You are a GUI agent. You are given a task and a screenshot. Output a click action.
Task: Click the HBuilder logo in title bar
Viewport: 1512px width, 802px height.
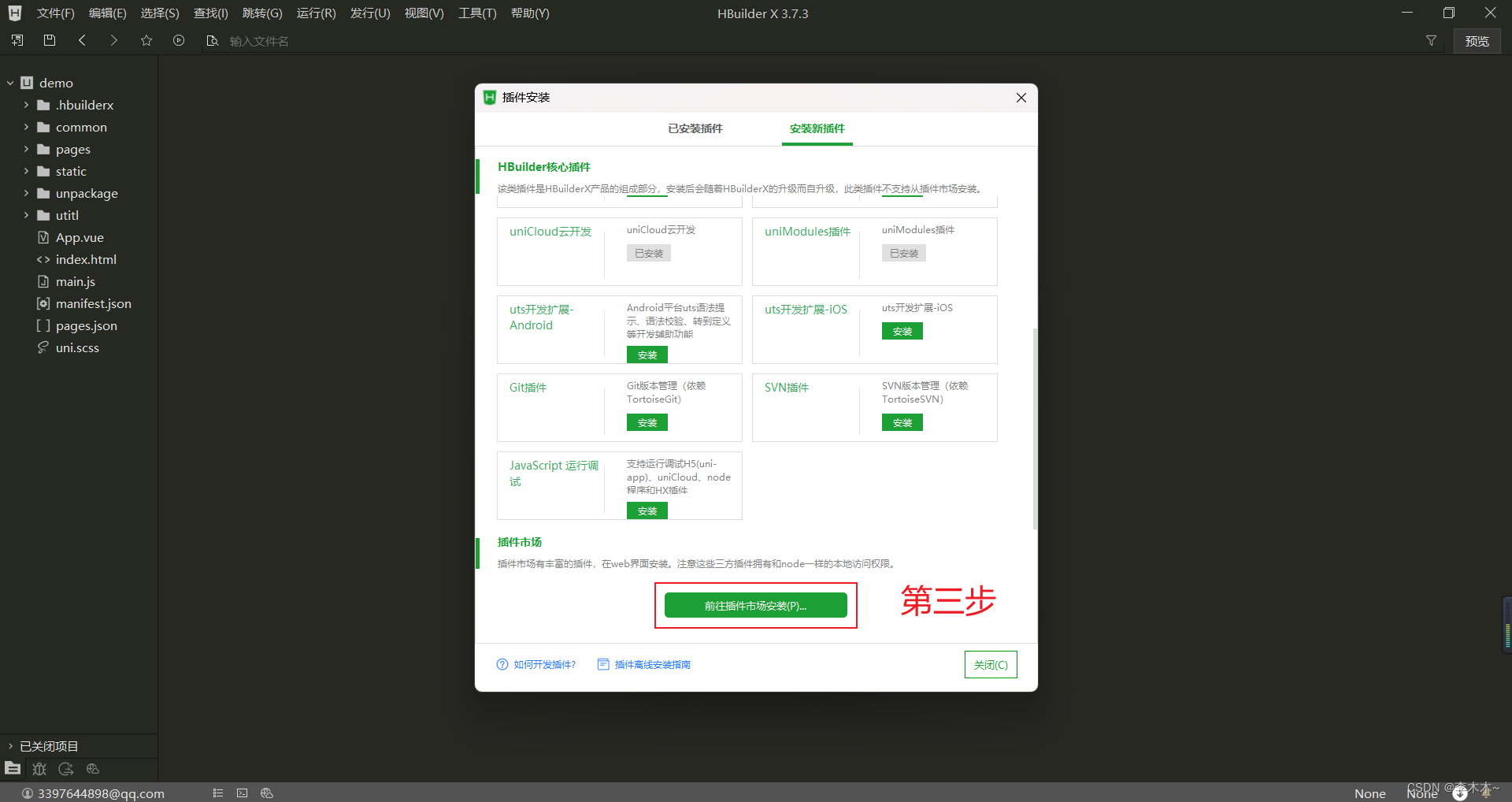point(15,13)
